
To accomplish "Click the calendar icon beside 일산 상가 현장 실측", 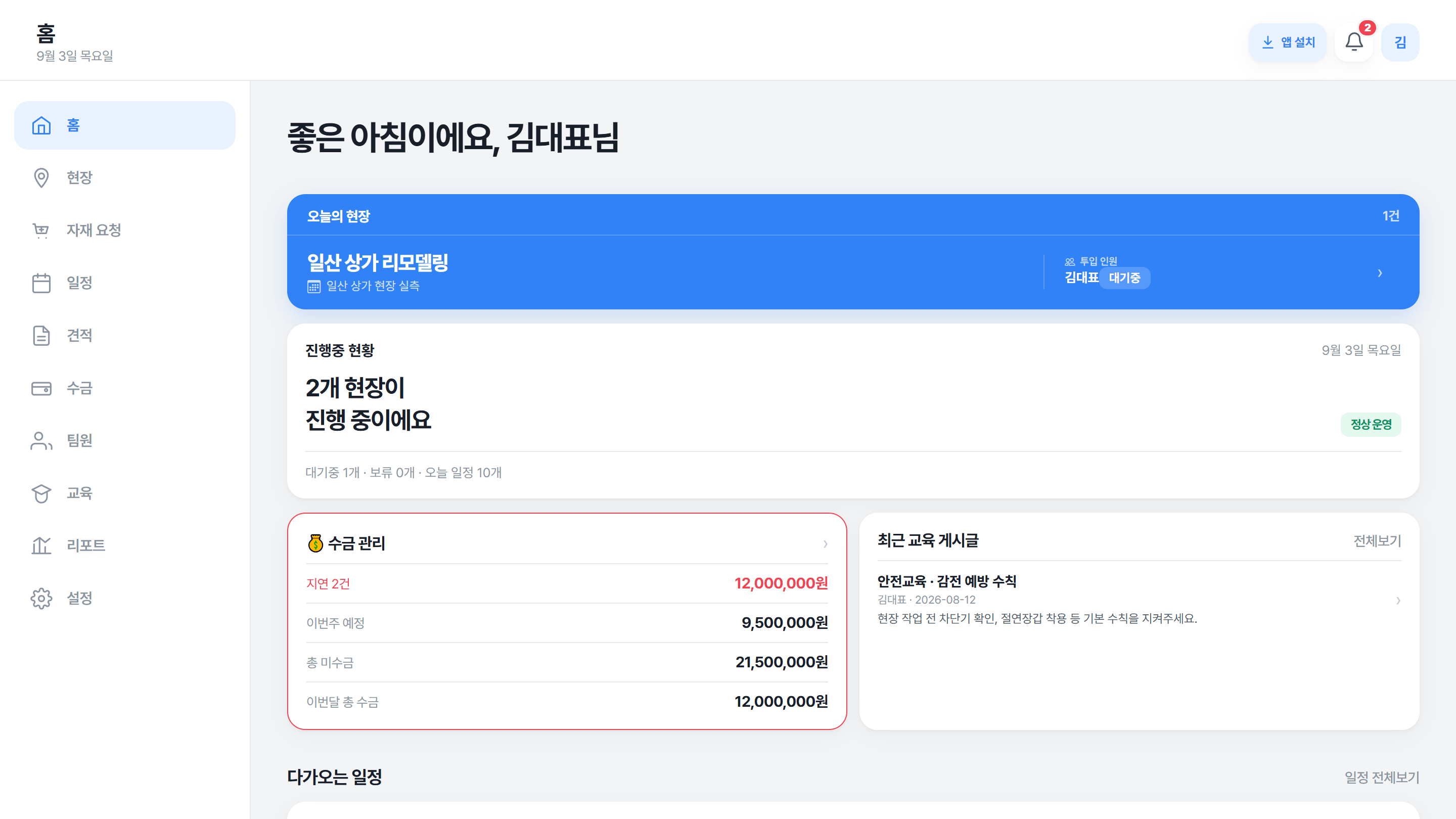I will [313, 287].
